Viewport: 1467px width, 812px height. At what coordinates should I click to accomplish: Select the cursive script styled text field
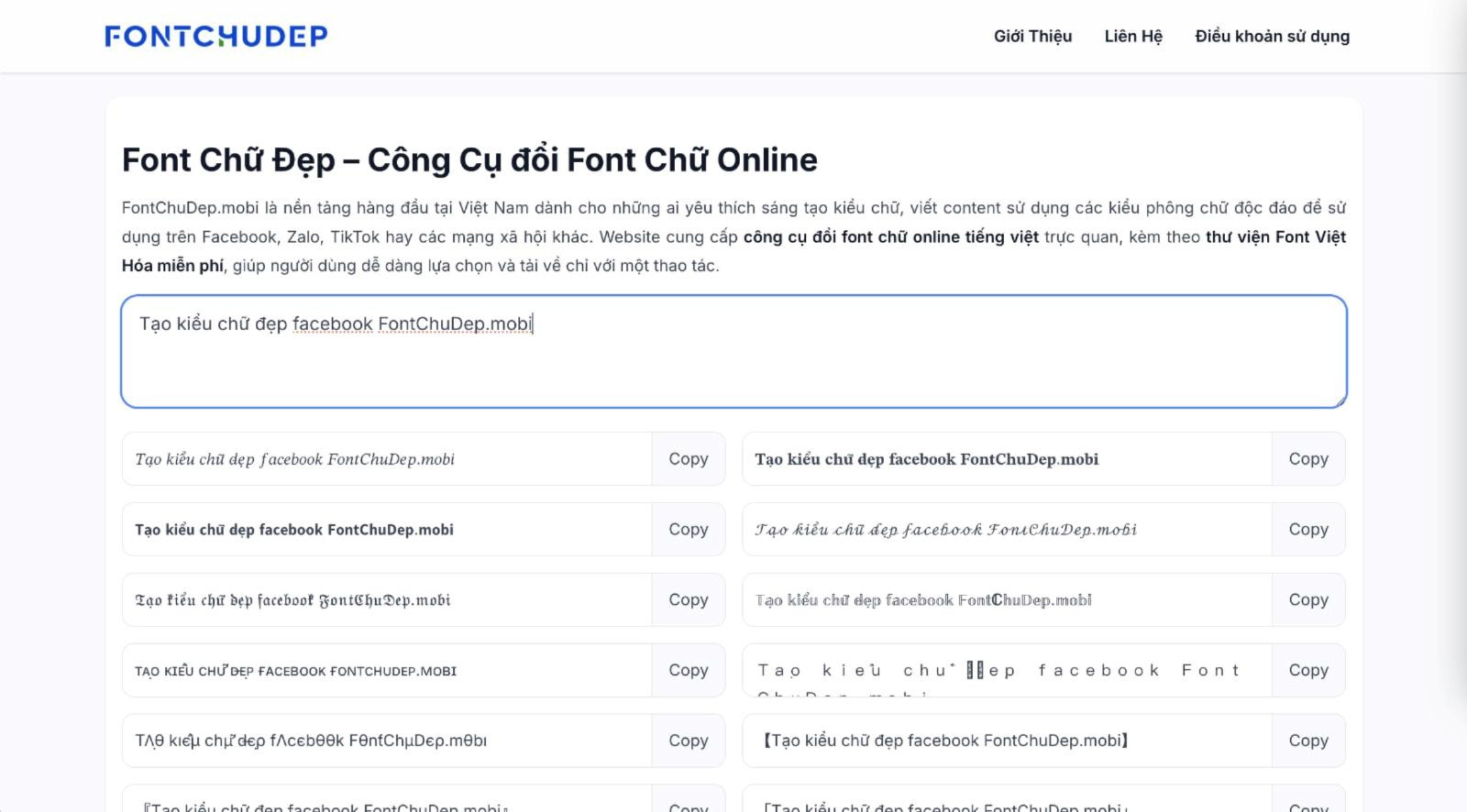(1007, 530)
